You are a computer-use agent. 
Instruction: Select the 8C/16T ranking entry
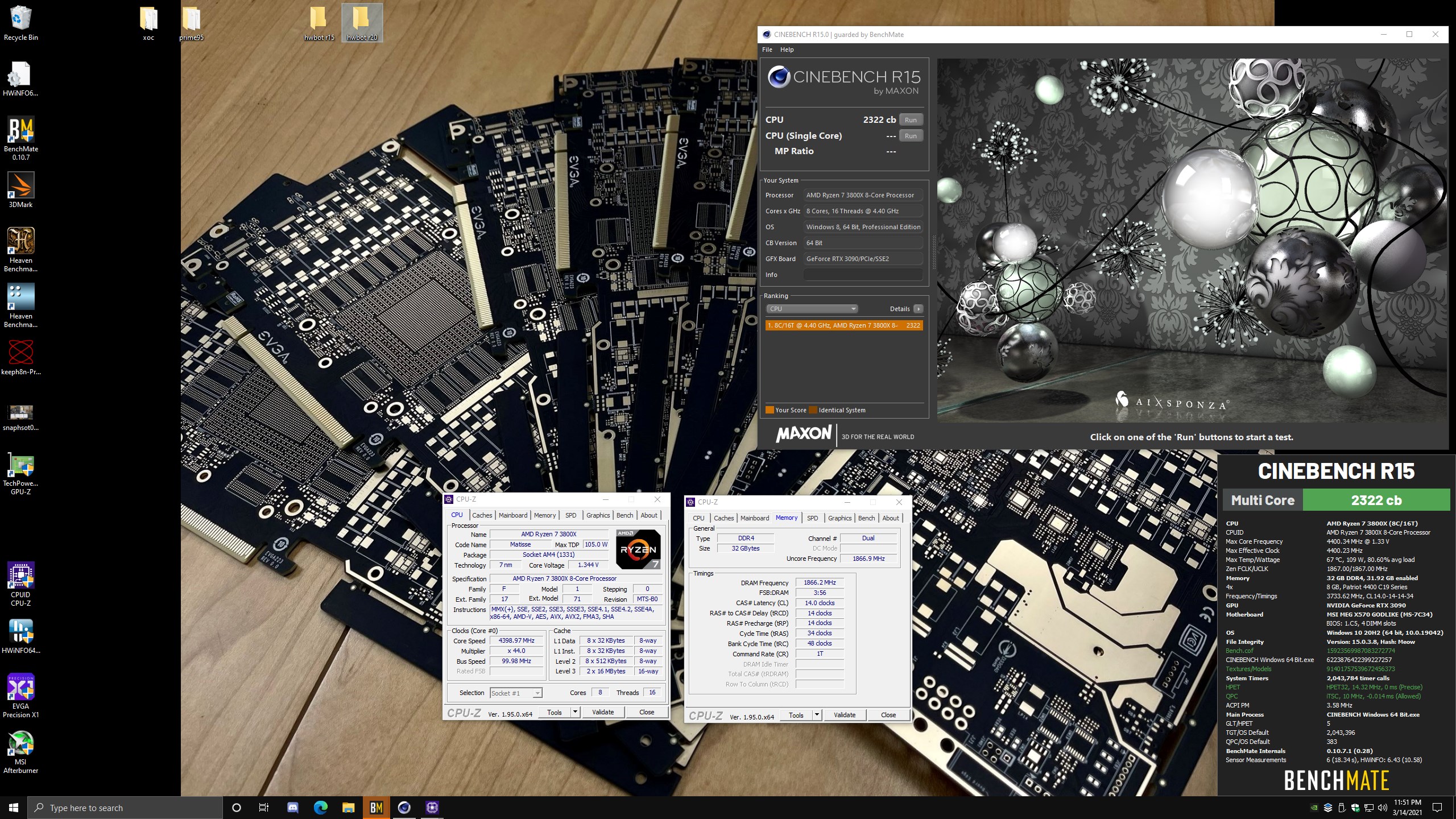click(844, 325)
